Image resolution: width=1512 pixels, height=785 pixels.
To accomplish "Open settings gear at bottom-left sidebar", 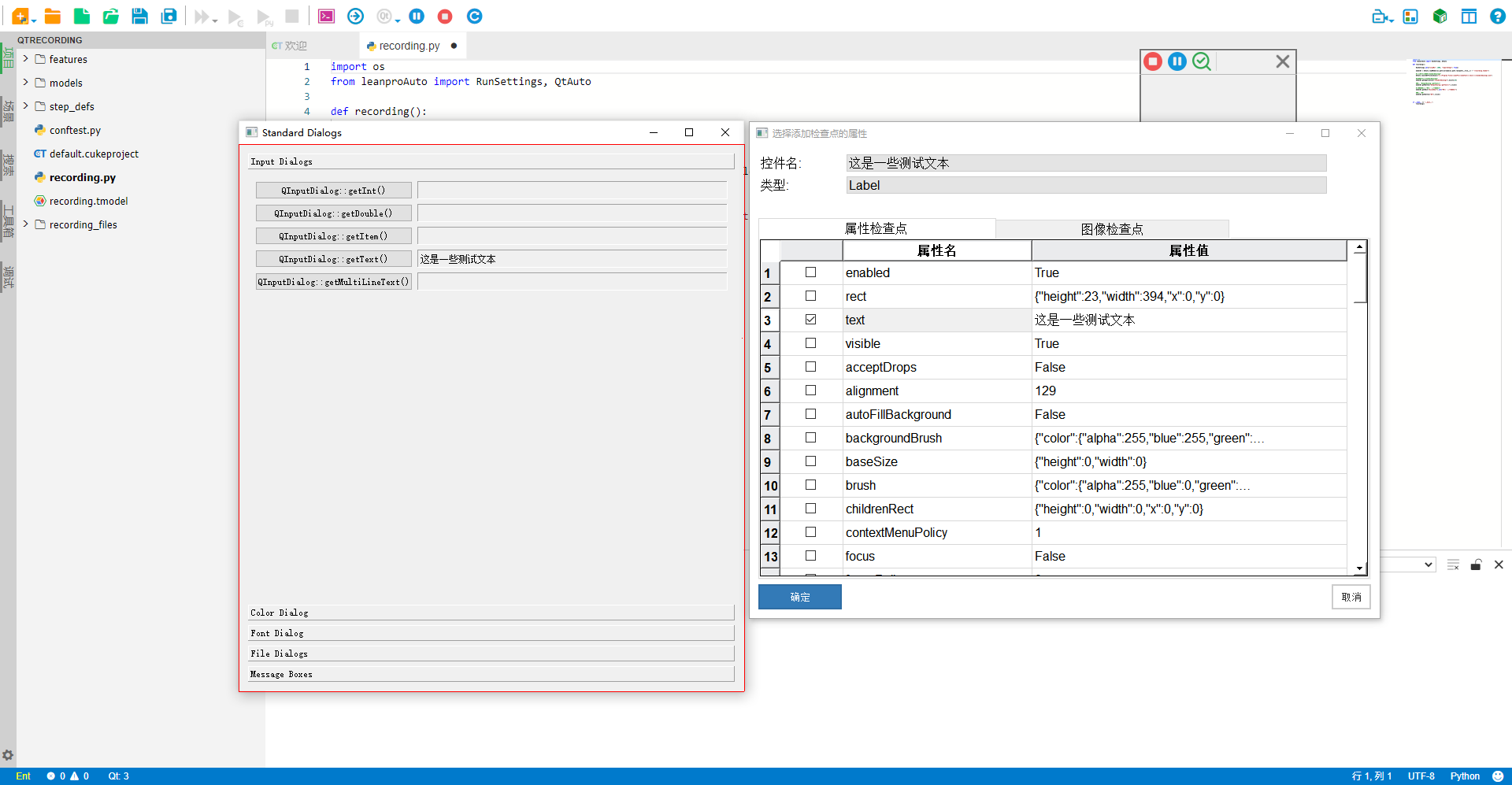I will pyautogui.click(x=8, y=755).
